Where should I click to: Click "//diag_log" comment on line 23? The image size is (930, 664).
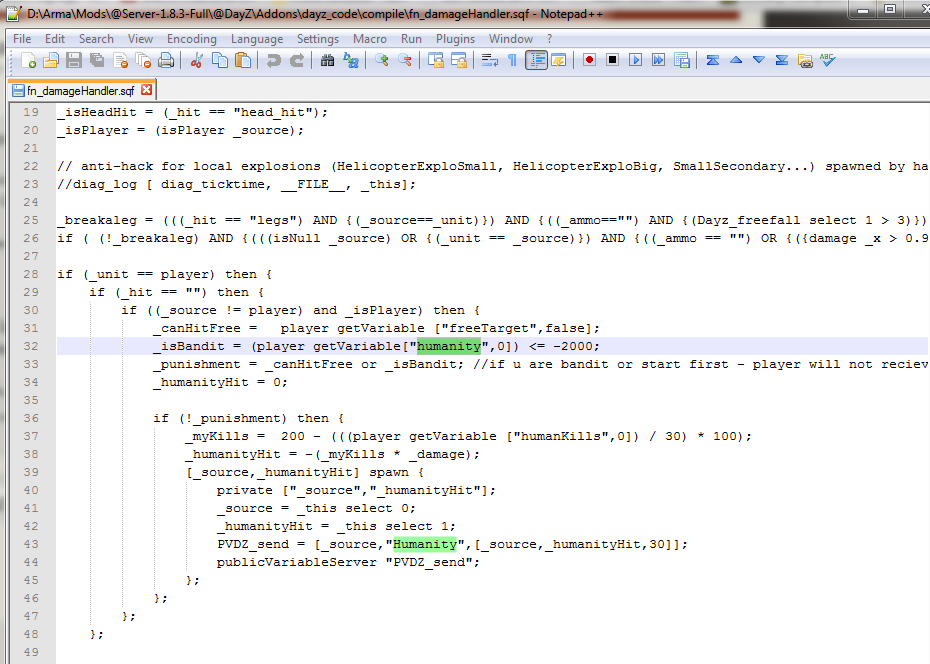(x=97, y=184)
